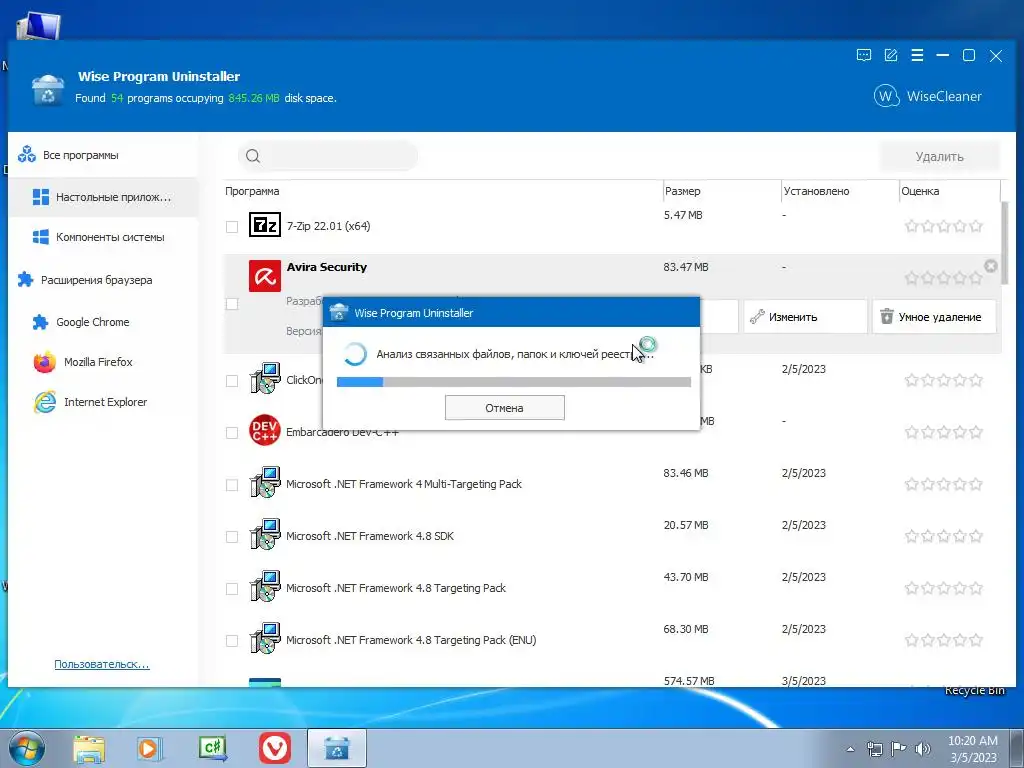
Task: Rate .NET Framework 4.8 SDK with stars
Action: pos(944,536)
